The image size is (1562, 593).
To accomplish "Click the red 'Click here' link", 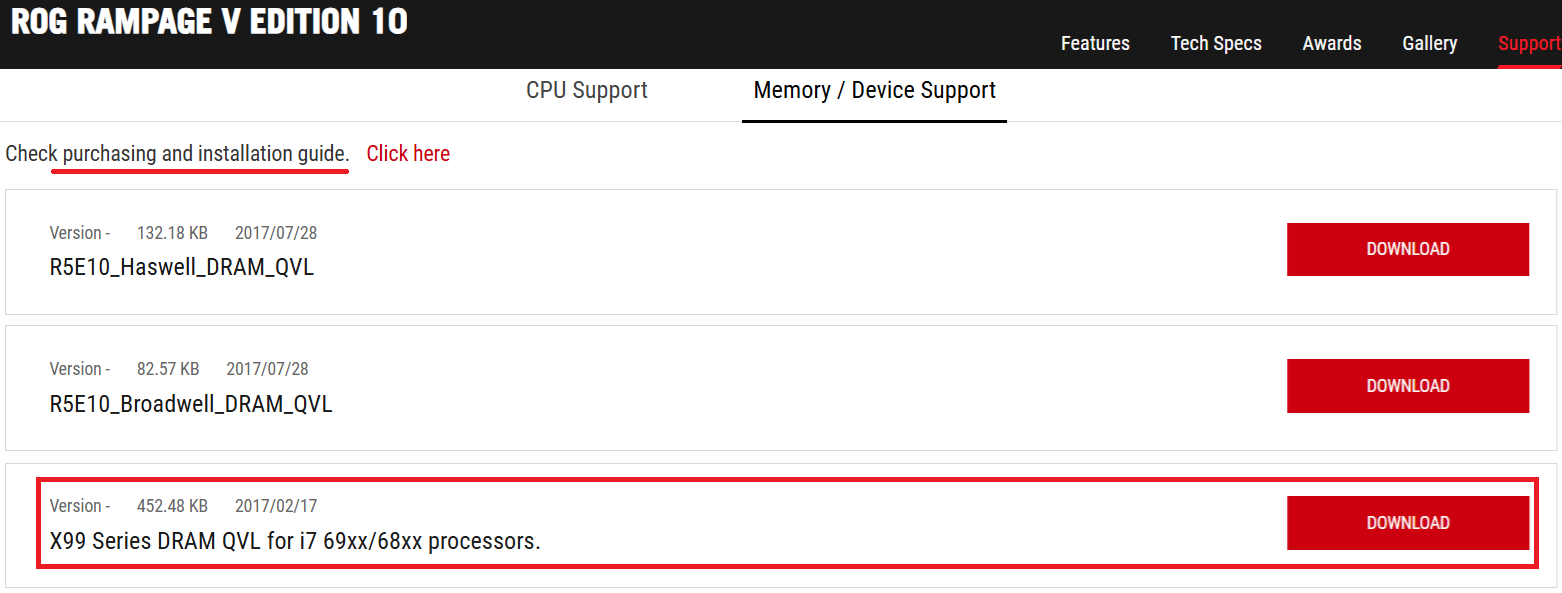I will (408, 153).
